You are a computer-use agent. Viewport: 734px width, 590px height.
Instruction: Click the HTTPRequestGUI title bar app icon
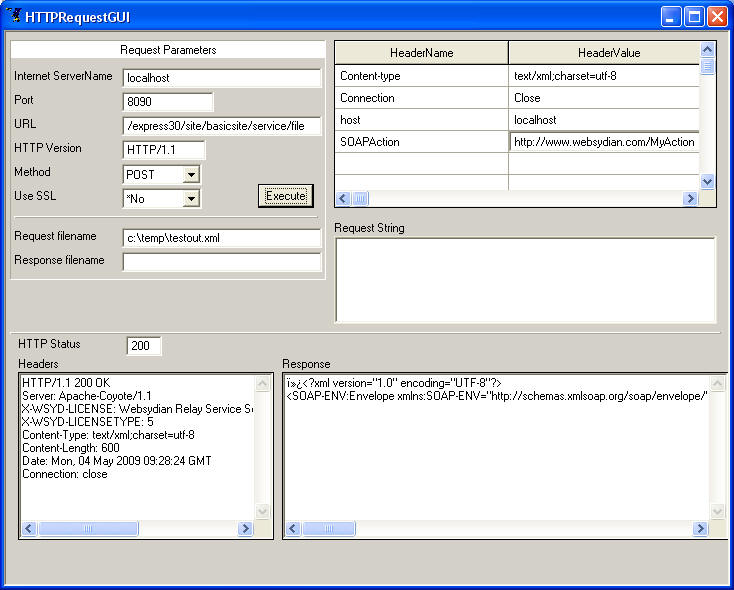point(14,15)
